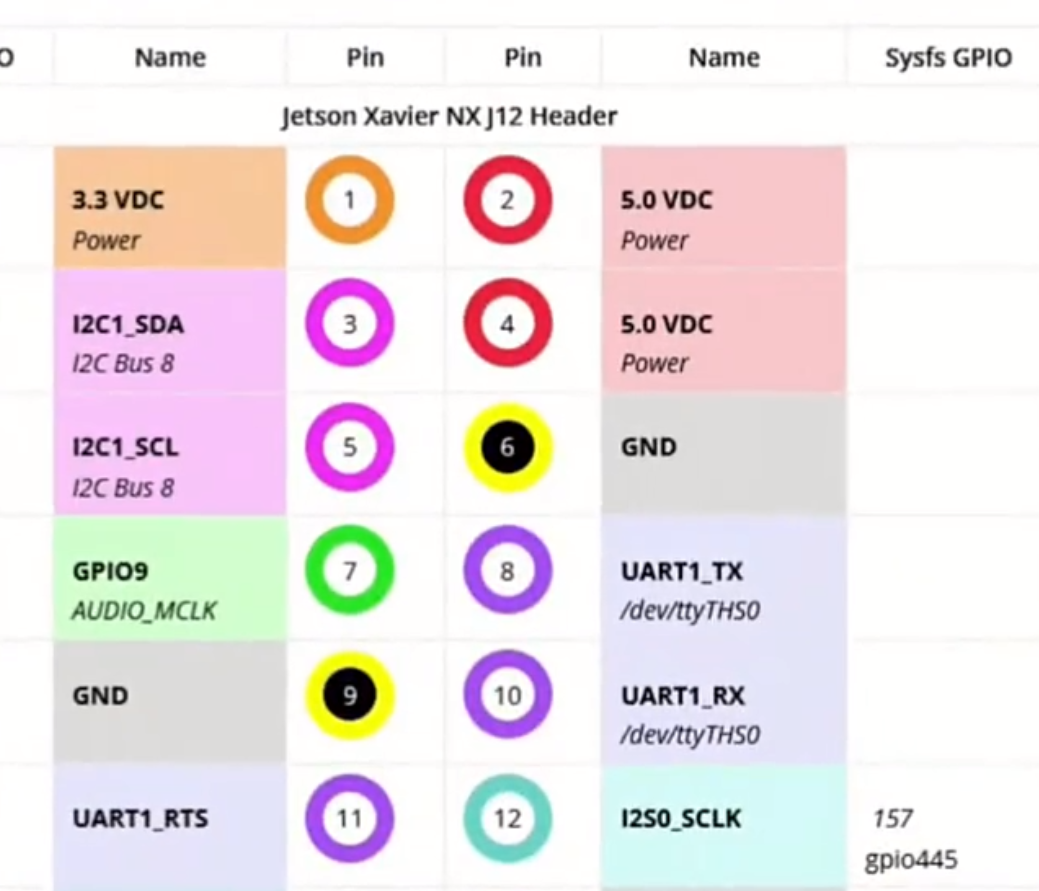The image size is (1039, 891).
Task: Click the UART1_RTS cell
Action: pos(170,827)
